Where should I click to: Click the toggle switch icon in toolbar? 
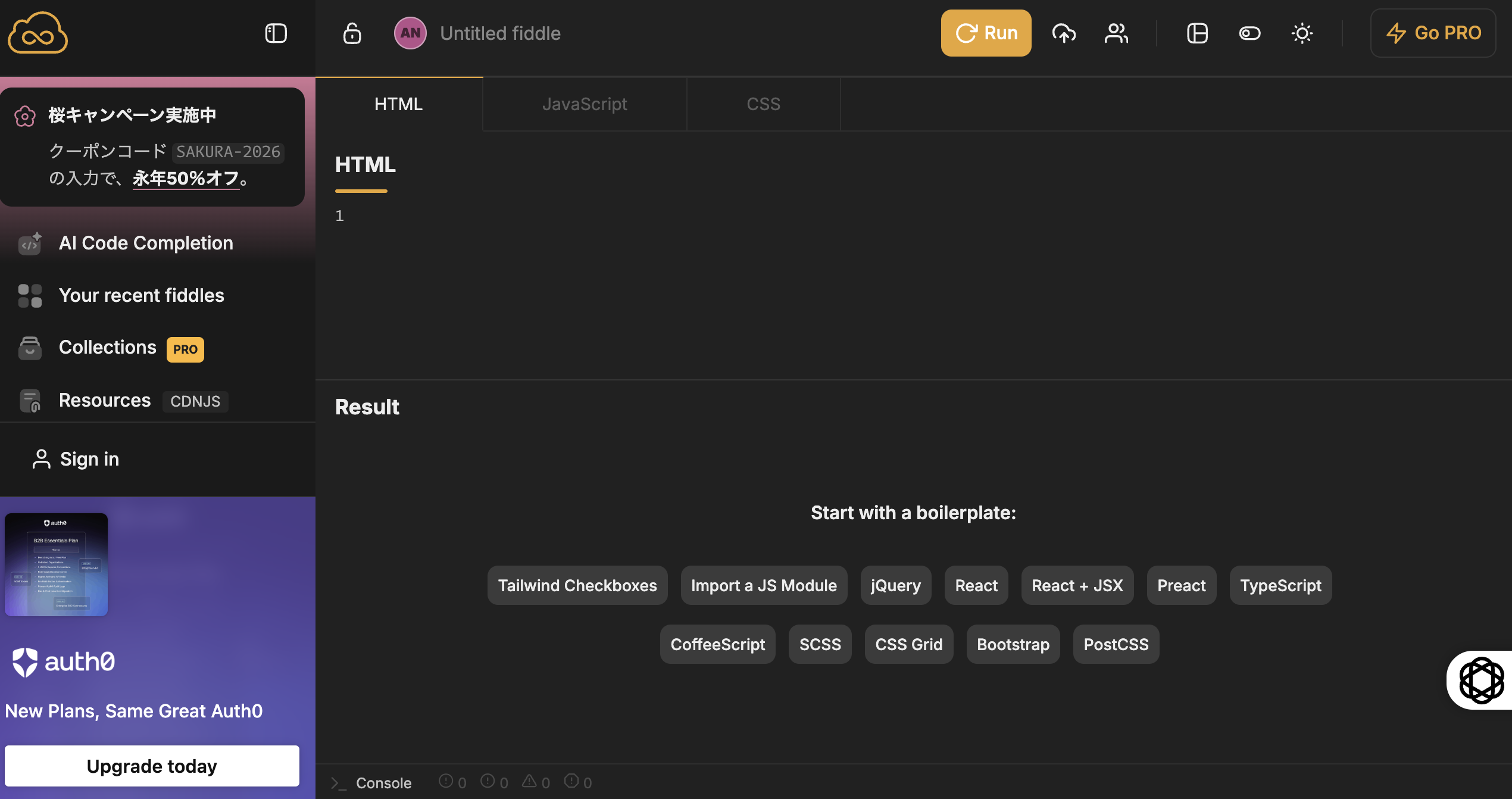pyautogui.click(x=1249, y=33)
